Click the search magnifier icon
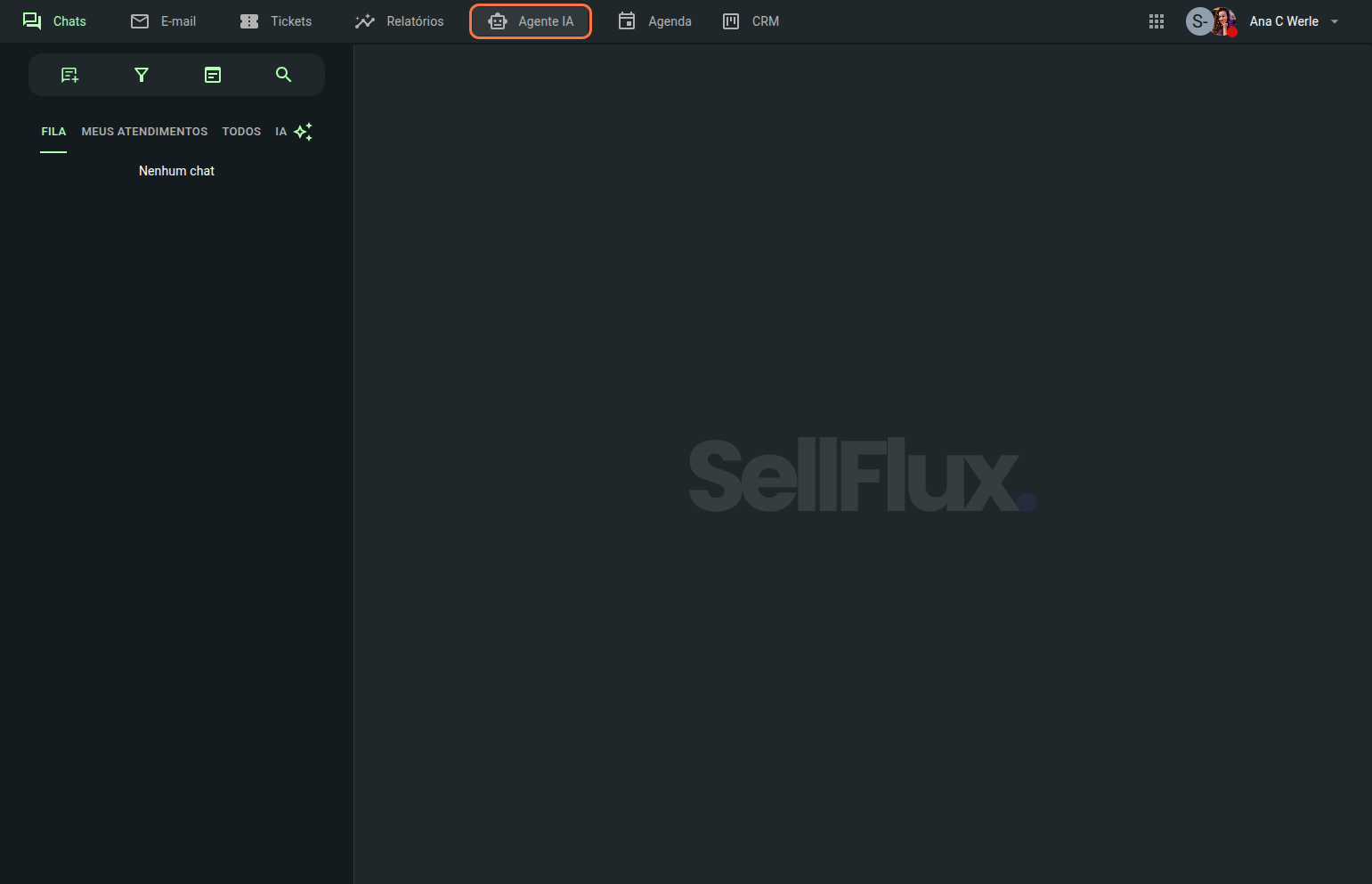 284,75
